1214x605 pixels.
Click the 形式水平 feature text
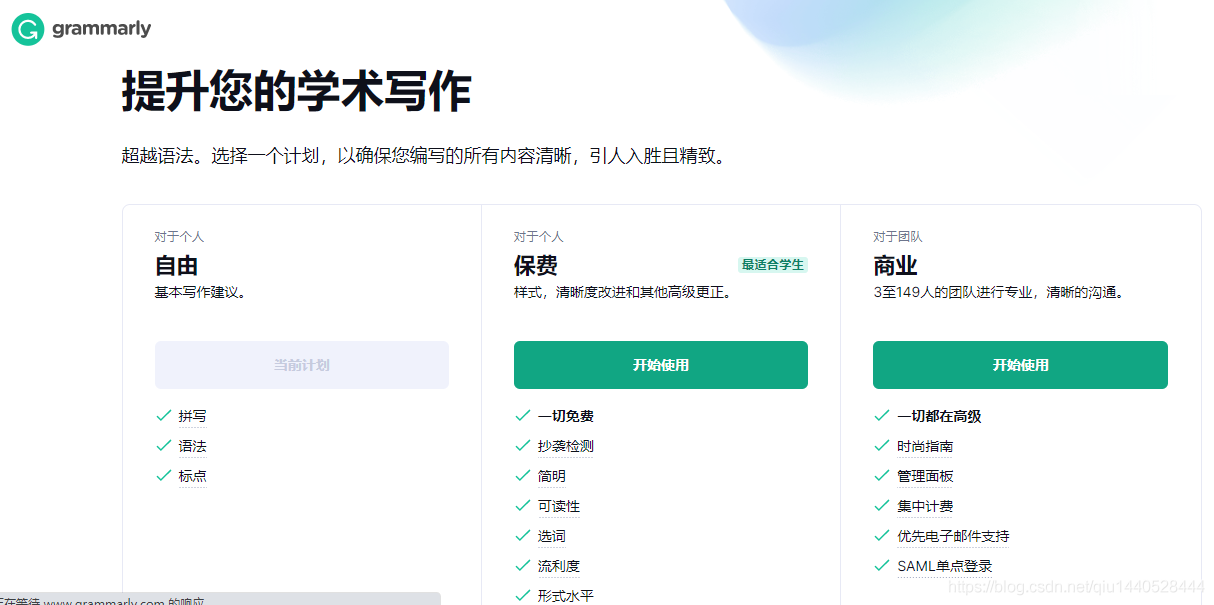(566, 596)
